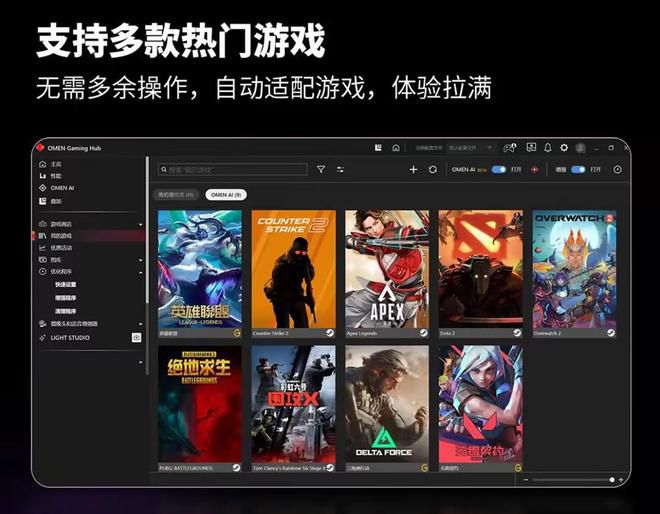Click Steam icon on Overwatch 2 card

tap(611, 333)
